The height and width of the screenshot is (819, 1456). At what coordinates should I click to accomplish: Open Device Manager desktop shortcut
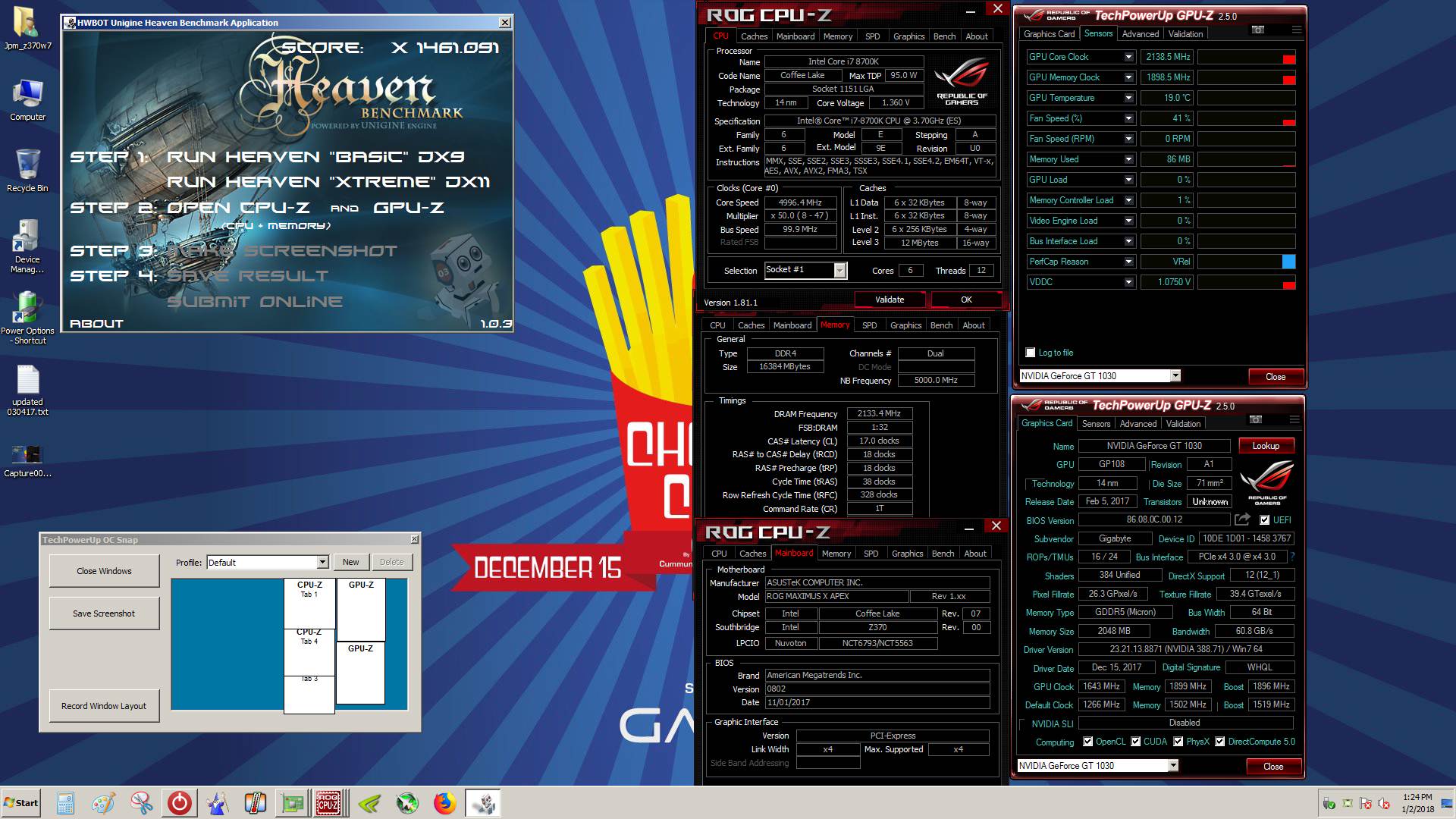[x=27, y=246]
